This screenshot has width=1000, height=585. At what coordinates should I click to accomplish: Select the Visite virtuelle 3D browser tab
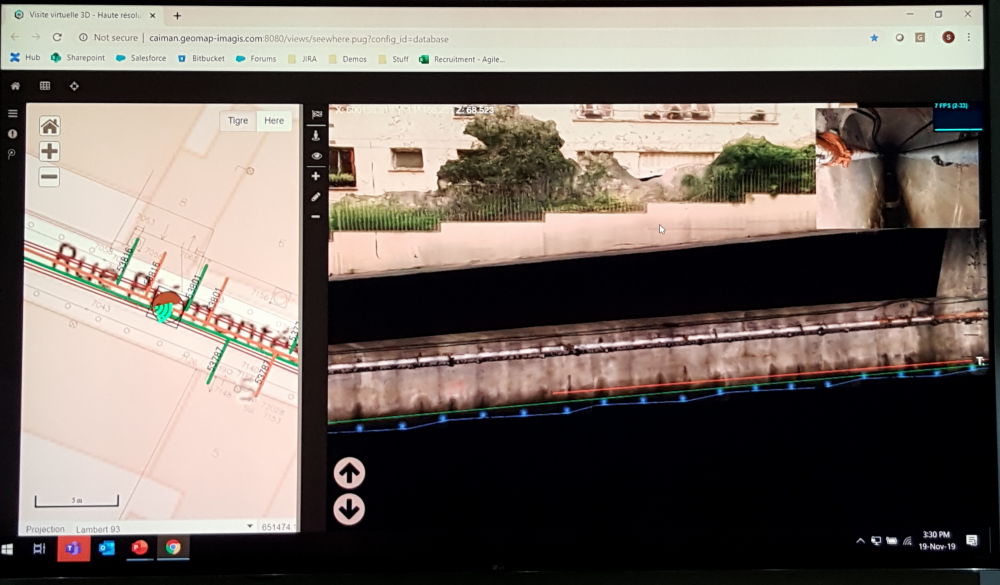(85, 15)
